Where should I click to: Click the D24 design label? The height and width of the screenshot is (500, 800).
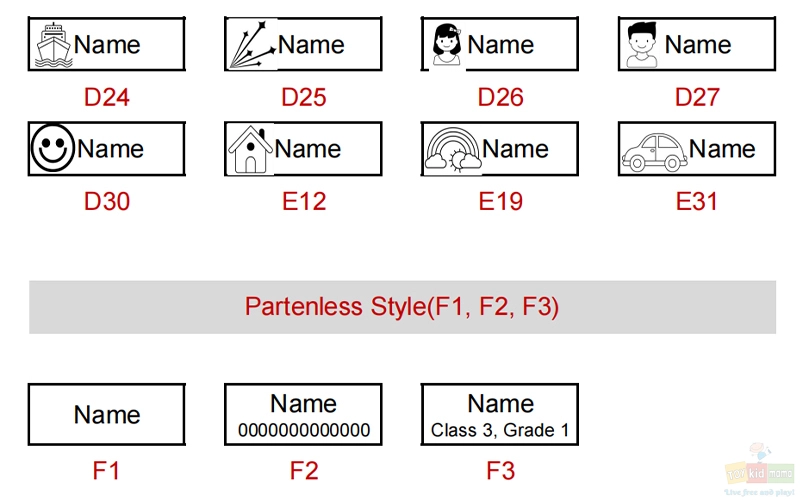[x=107, y=97]
